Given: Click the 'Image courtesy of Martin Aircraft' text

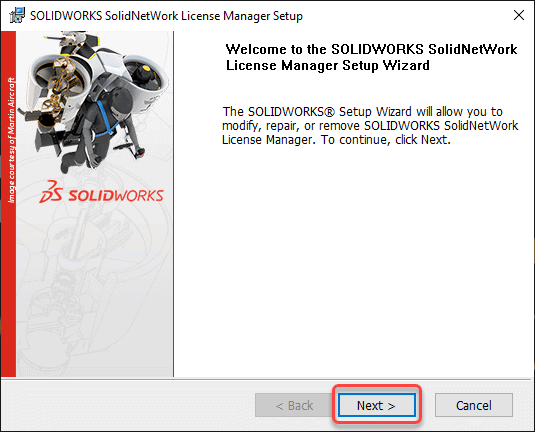Looking at the screenshot, I should [11, 140].
